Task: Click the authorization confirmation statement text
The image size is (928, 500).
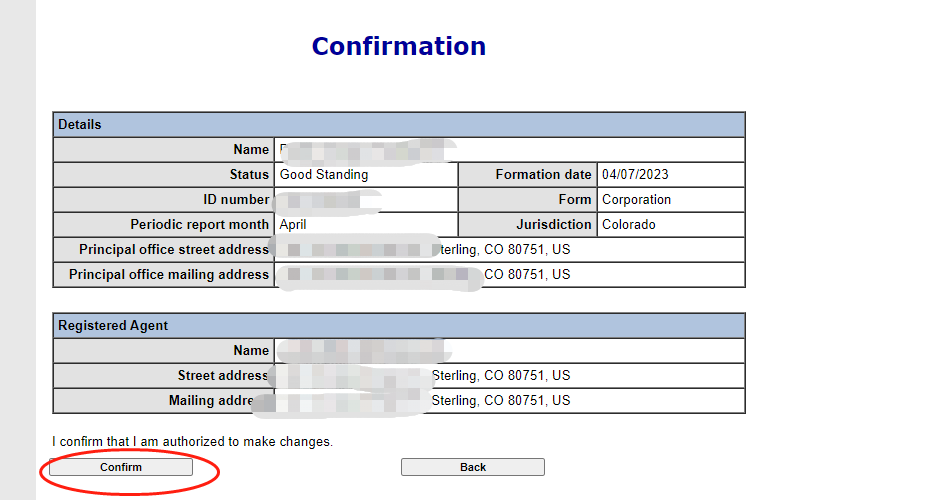Action: pyautogui.click(x=192, y=441)
